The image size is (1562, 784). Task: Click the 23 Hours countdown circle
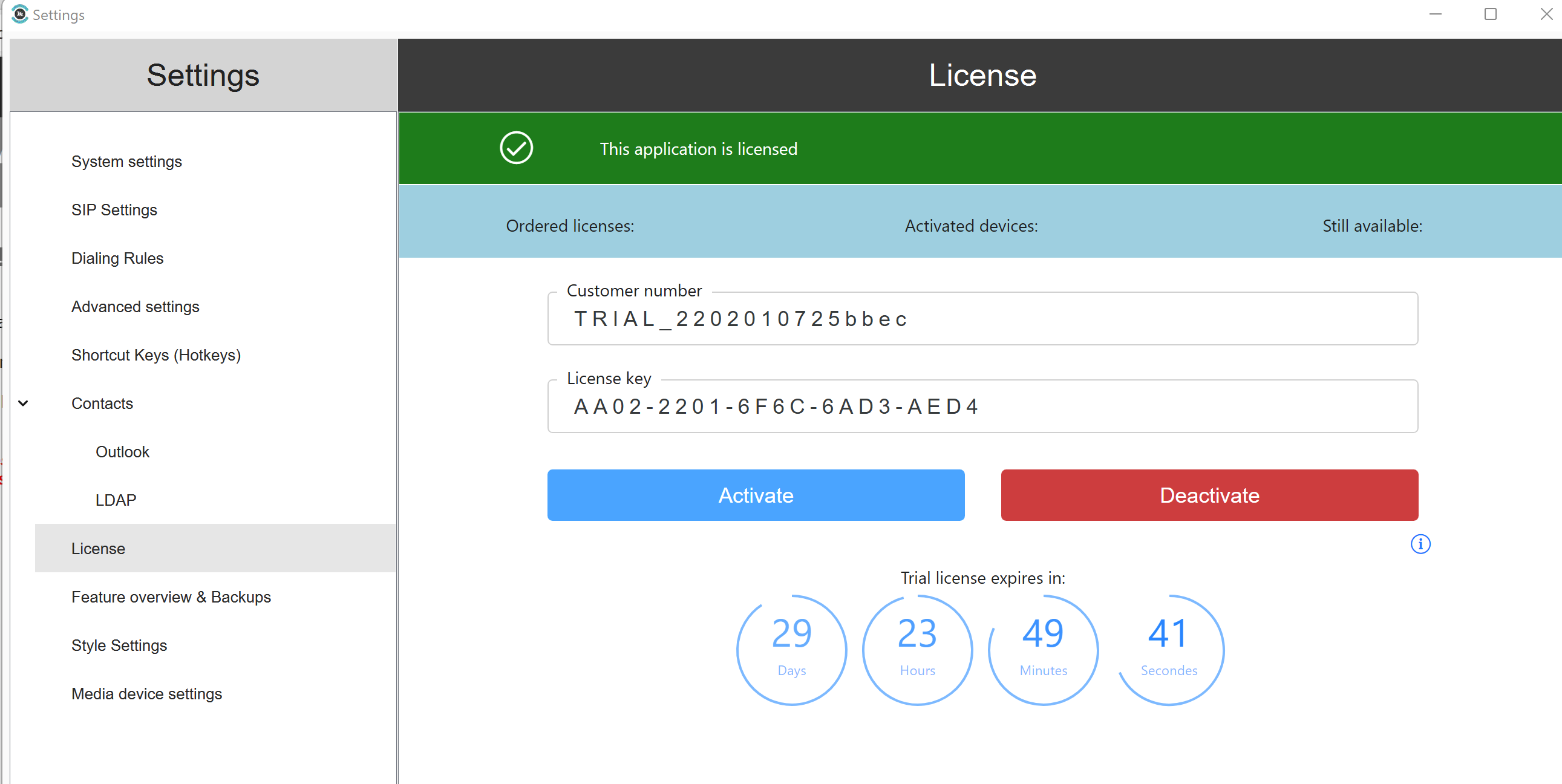click(x=918, y=650)
